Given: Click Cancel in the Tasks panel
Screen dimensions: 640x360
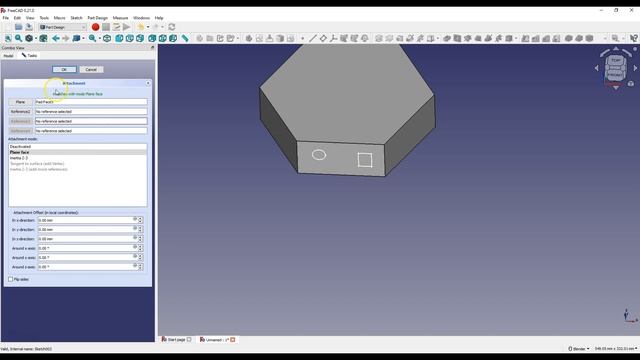Looking at the screenshot, I should point(91,69).
